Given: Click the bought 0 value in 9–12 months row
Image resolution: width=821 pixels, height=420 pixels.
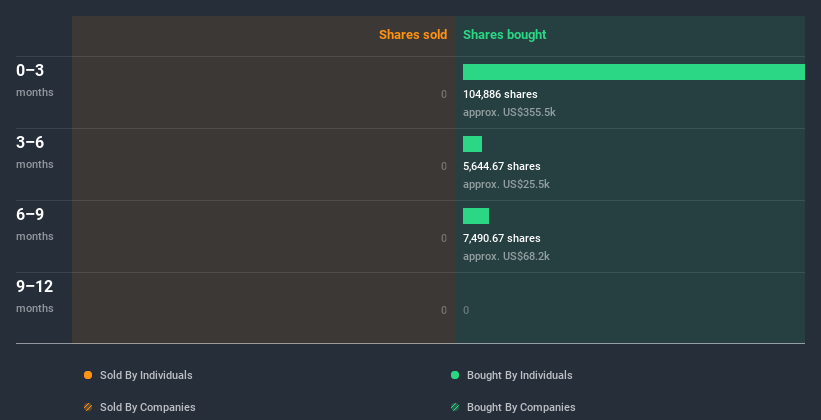Looking at the screenshot, I should 466,310.
